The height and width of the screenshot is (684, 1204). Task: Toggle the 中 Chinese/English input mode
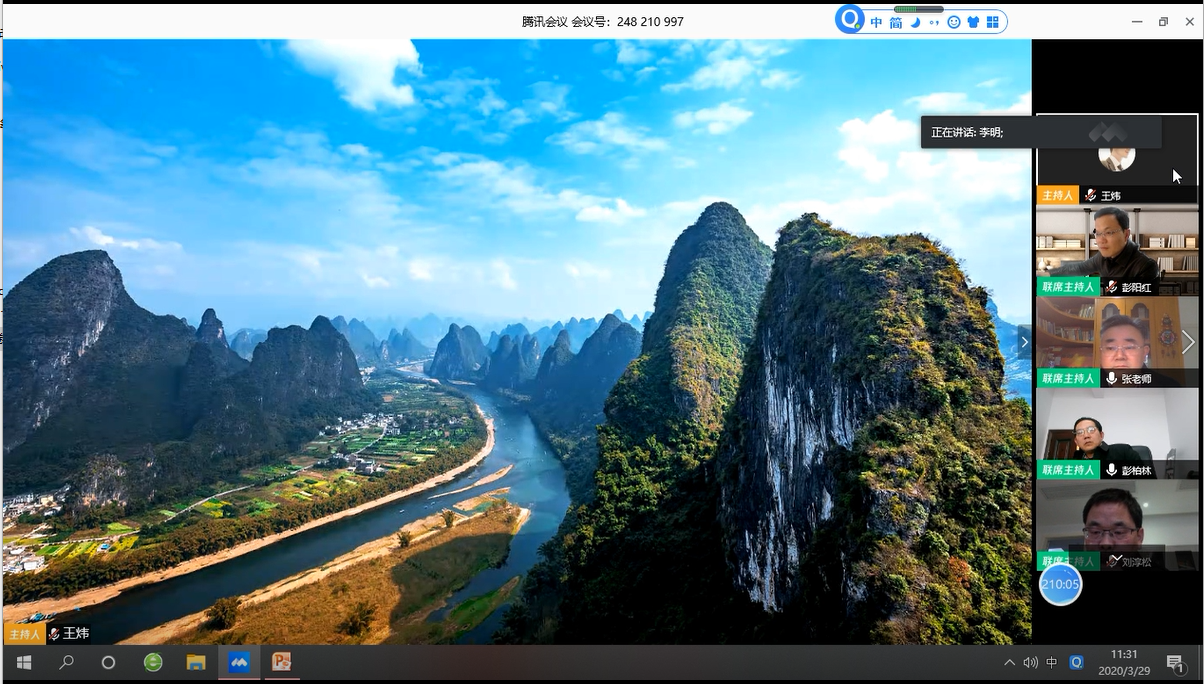[877, 22]
